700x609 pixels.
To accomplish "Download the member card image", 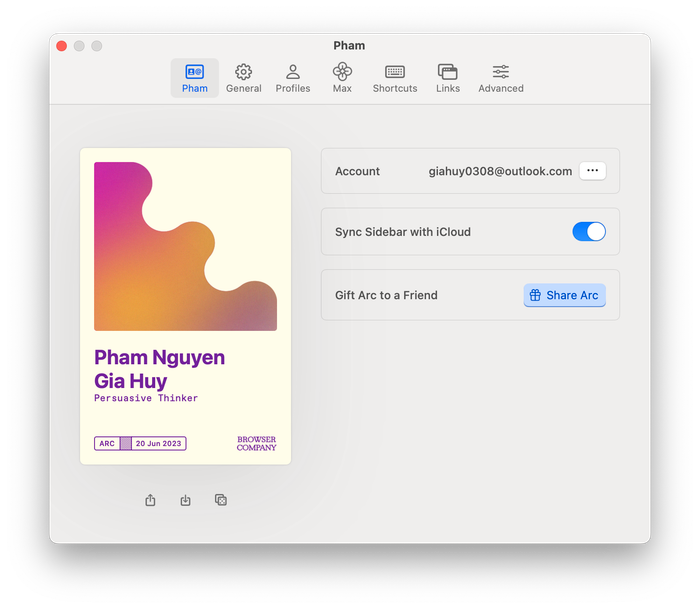I will click(185, 500).
